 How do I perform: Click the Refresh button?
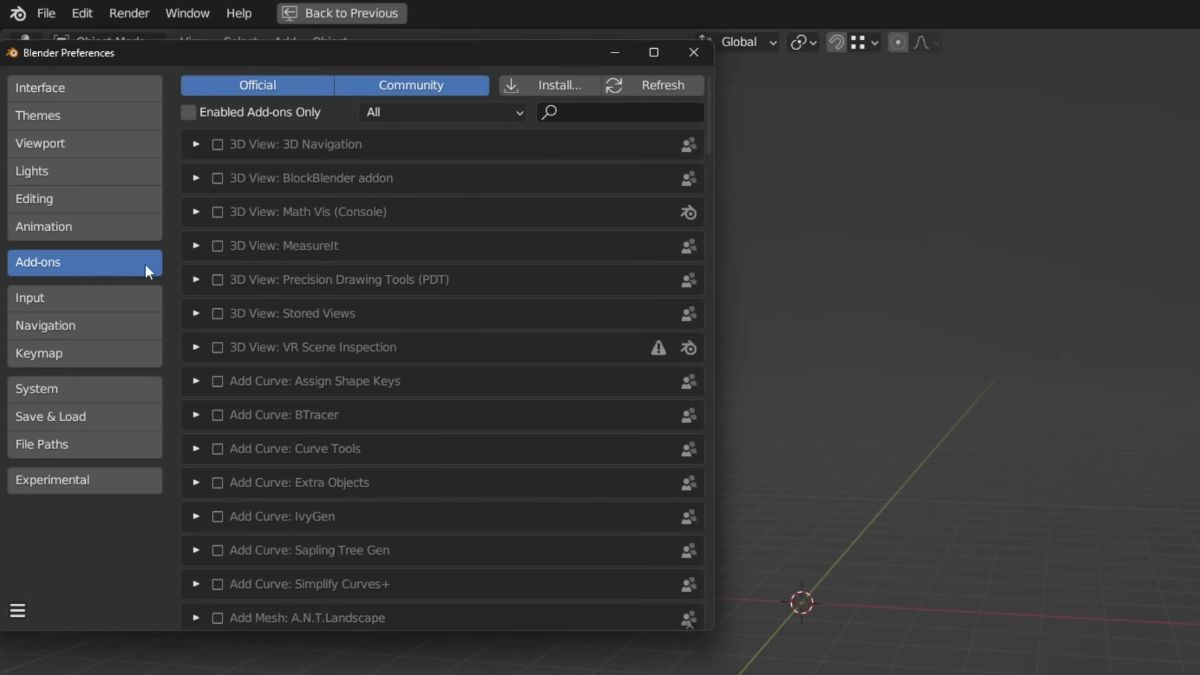tap(661, 85)
